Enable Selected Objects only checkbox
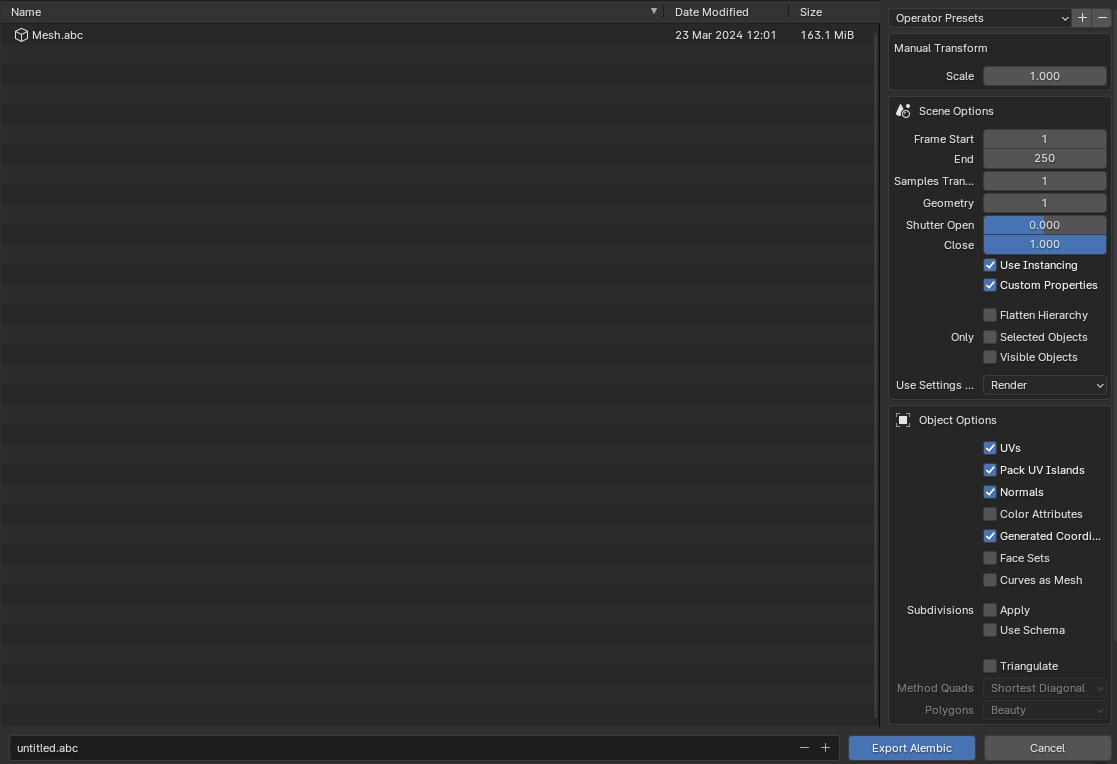 pos(990,337)
